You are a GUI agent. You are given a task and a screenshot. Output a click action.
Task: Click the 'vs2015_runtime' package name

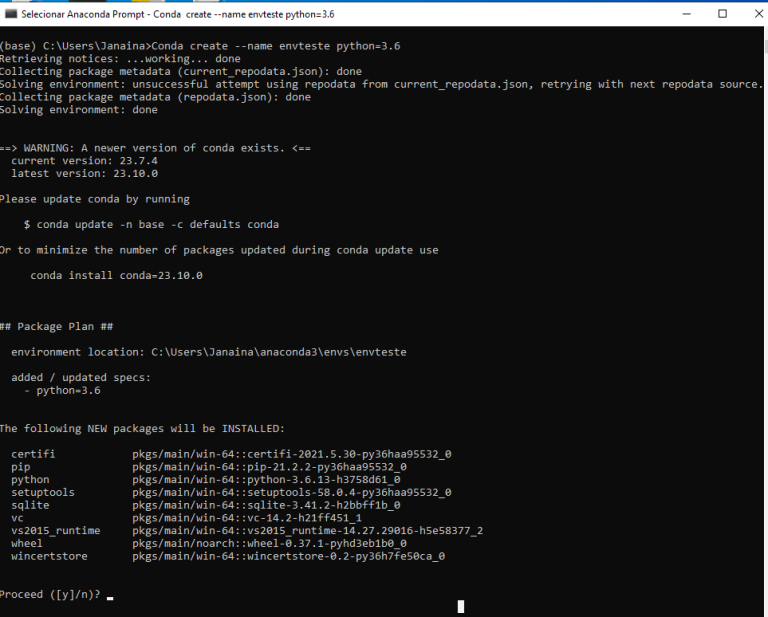tap(56, 530)
